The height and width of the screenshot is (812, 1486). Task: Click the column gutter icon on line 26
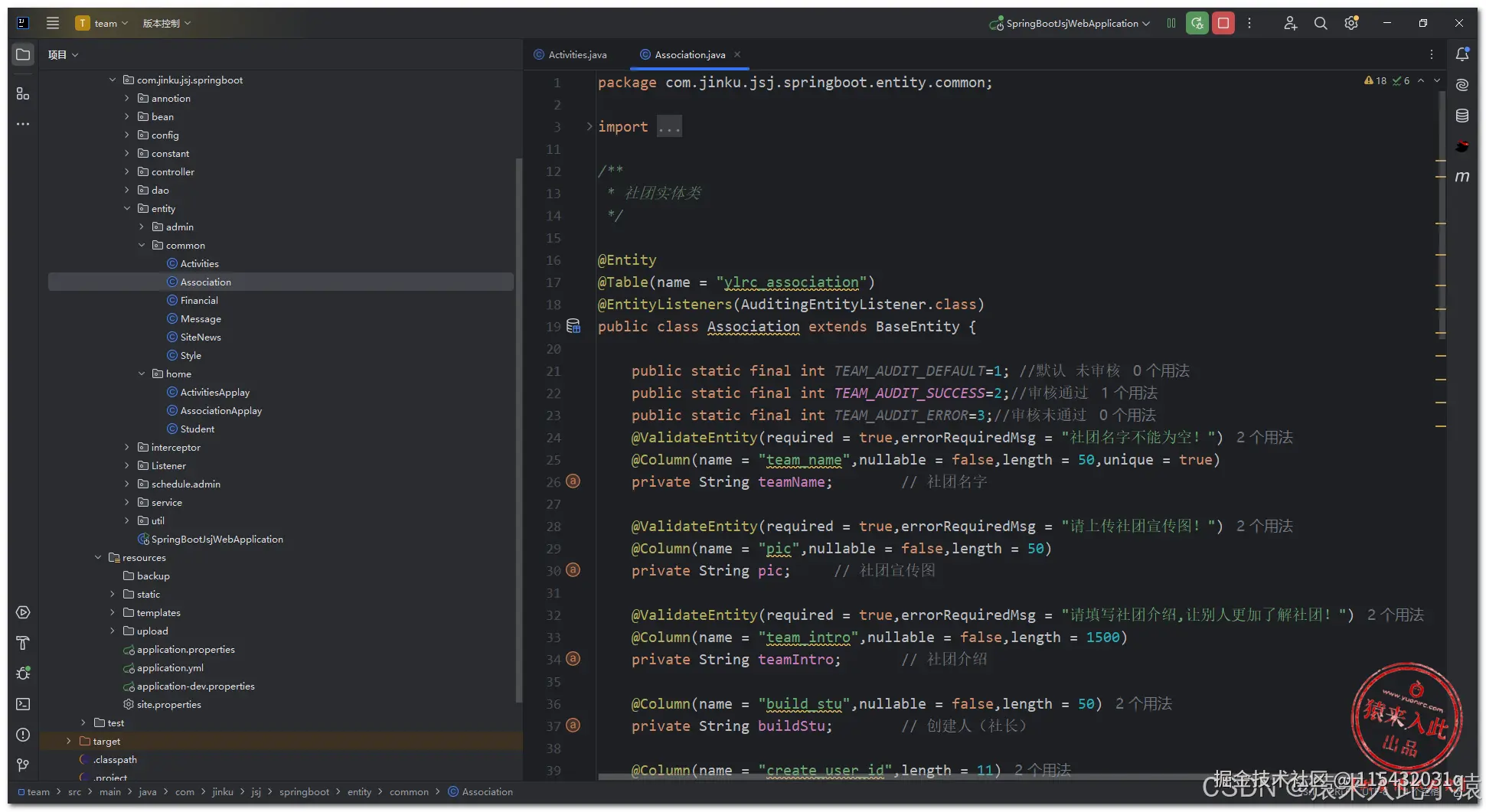pos(573,481)
